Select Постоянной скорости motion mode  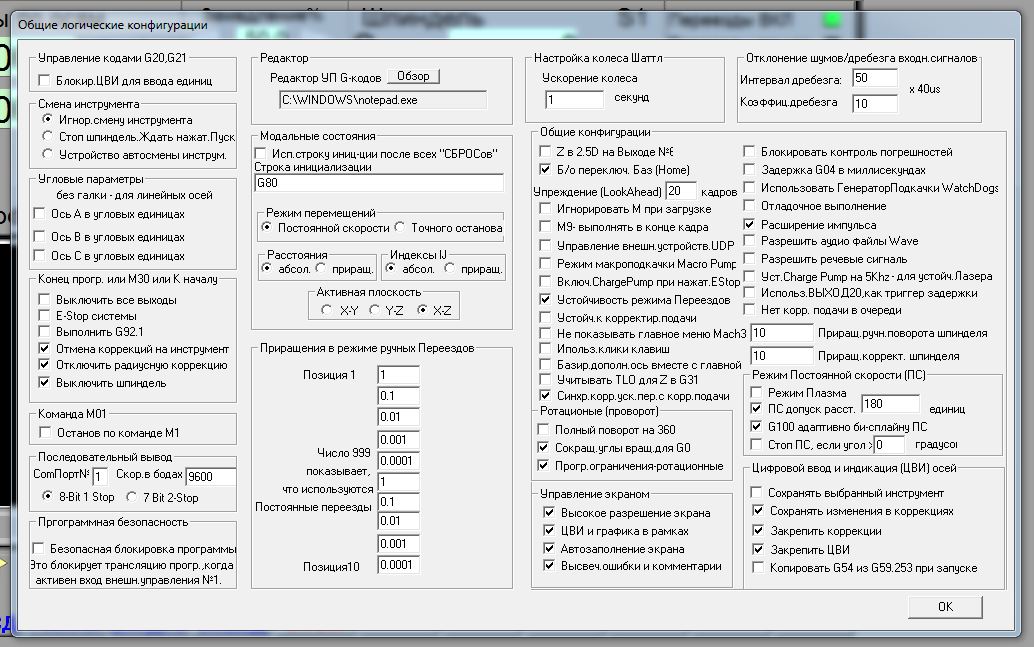tap(266, 227)
